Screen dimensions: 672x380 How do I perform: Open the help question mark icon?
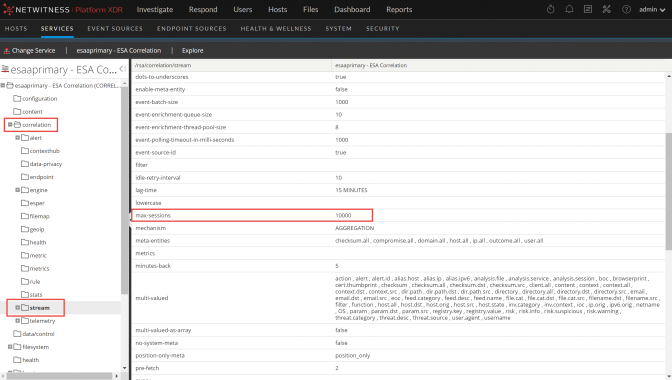pyautogui.click(x=626, y=9)
